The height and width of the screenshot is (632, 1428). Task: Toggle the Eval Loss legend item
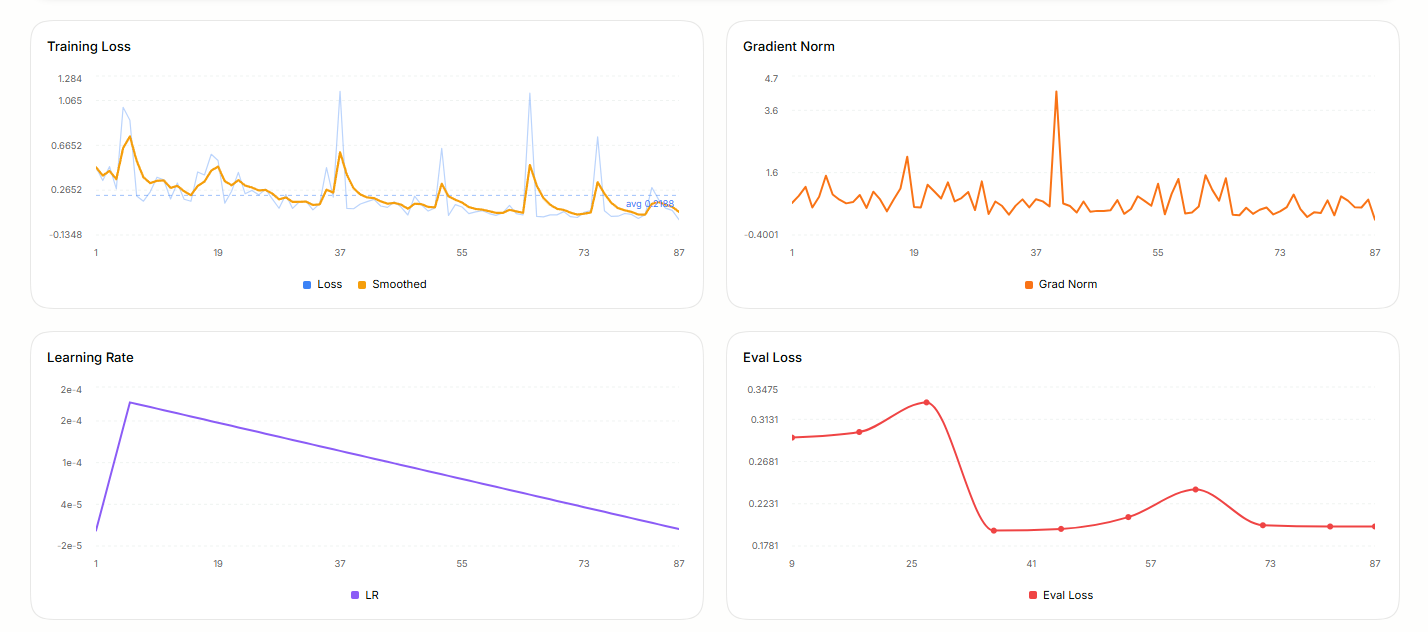tap(1061, 595)
